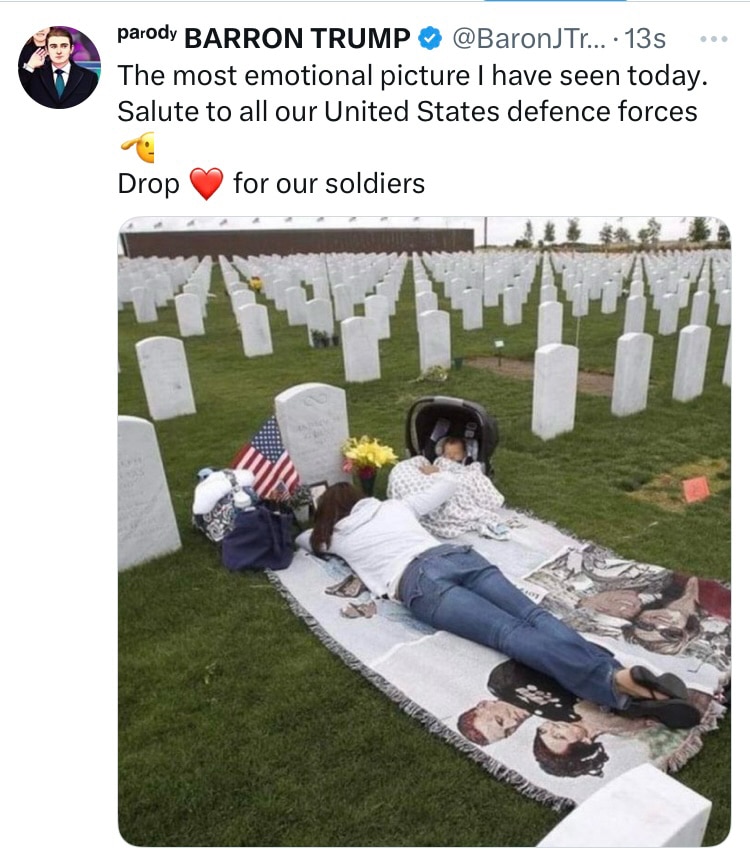Select the active tab blue underline at top
This screenshot has width=750, height=851.
pos(555,1)
